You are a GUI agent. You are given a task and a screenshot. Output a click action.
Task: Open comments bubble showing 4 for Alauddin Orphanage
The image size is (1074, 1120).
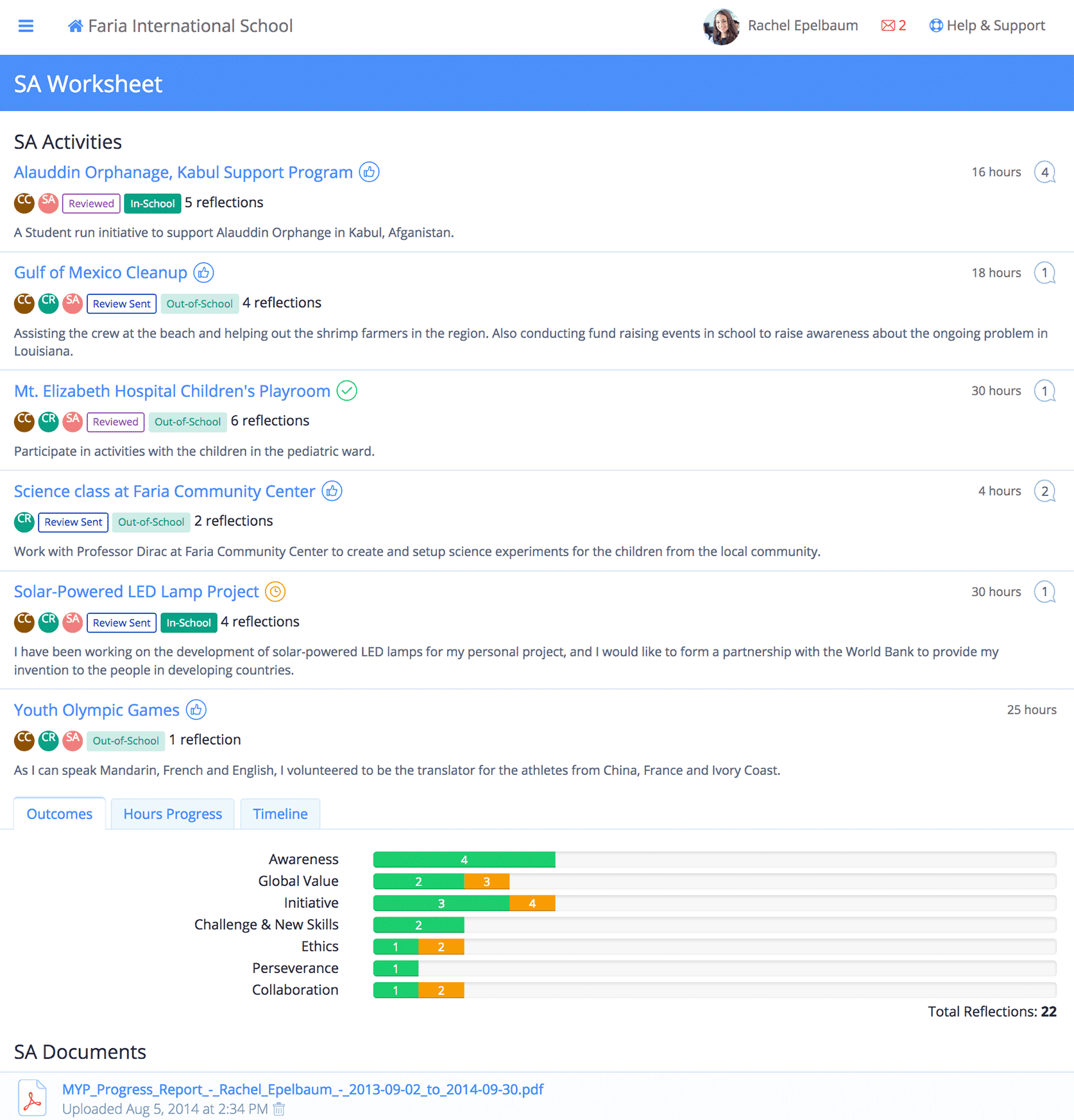click(1045, 172)
